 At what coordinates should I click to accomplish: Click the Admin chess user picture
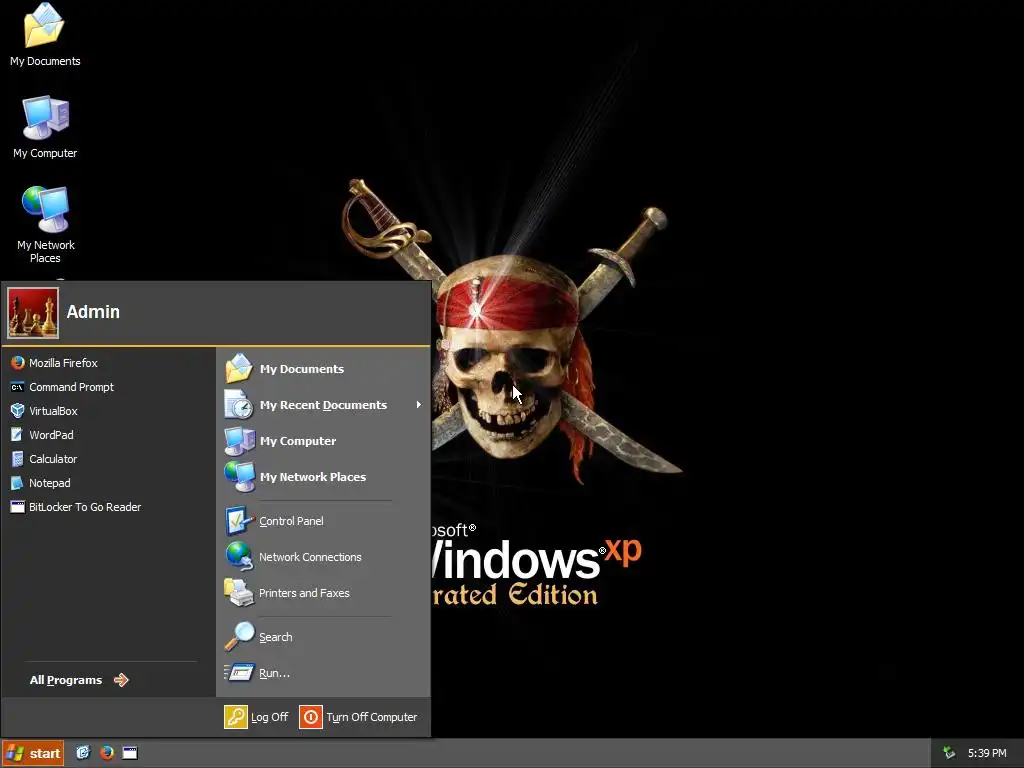33,313
